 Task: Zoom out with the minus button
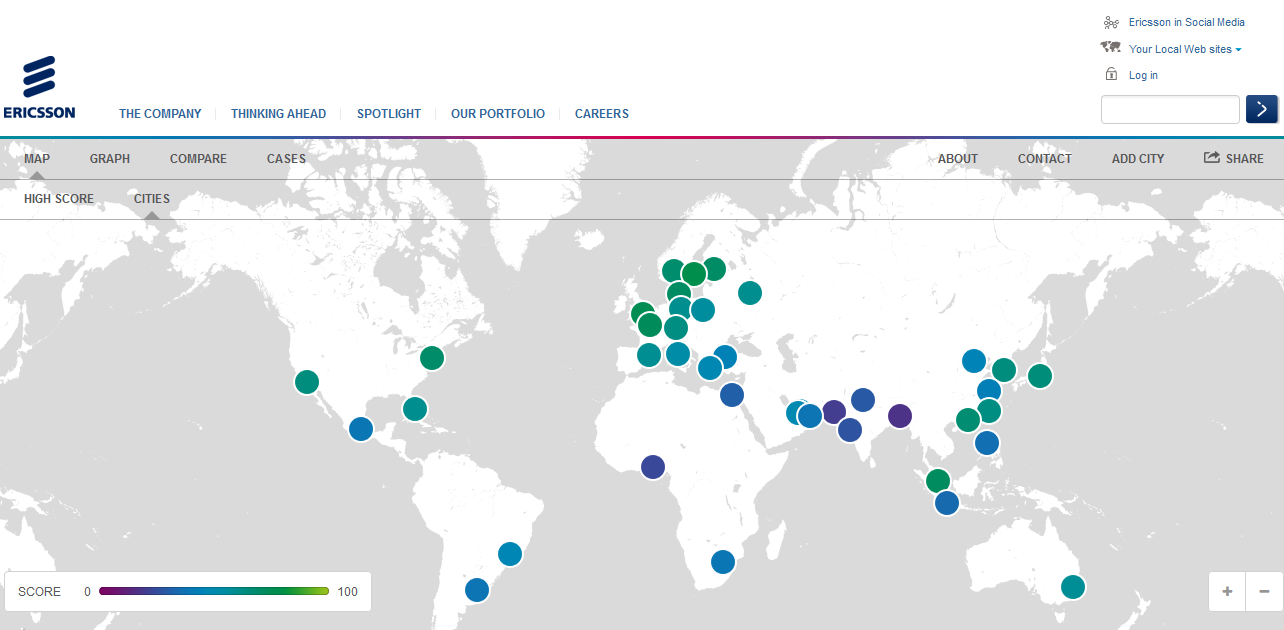pos(1264,591)
